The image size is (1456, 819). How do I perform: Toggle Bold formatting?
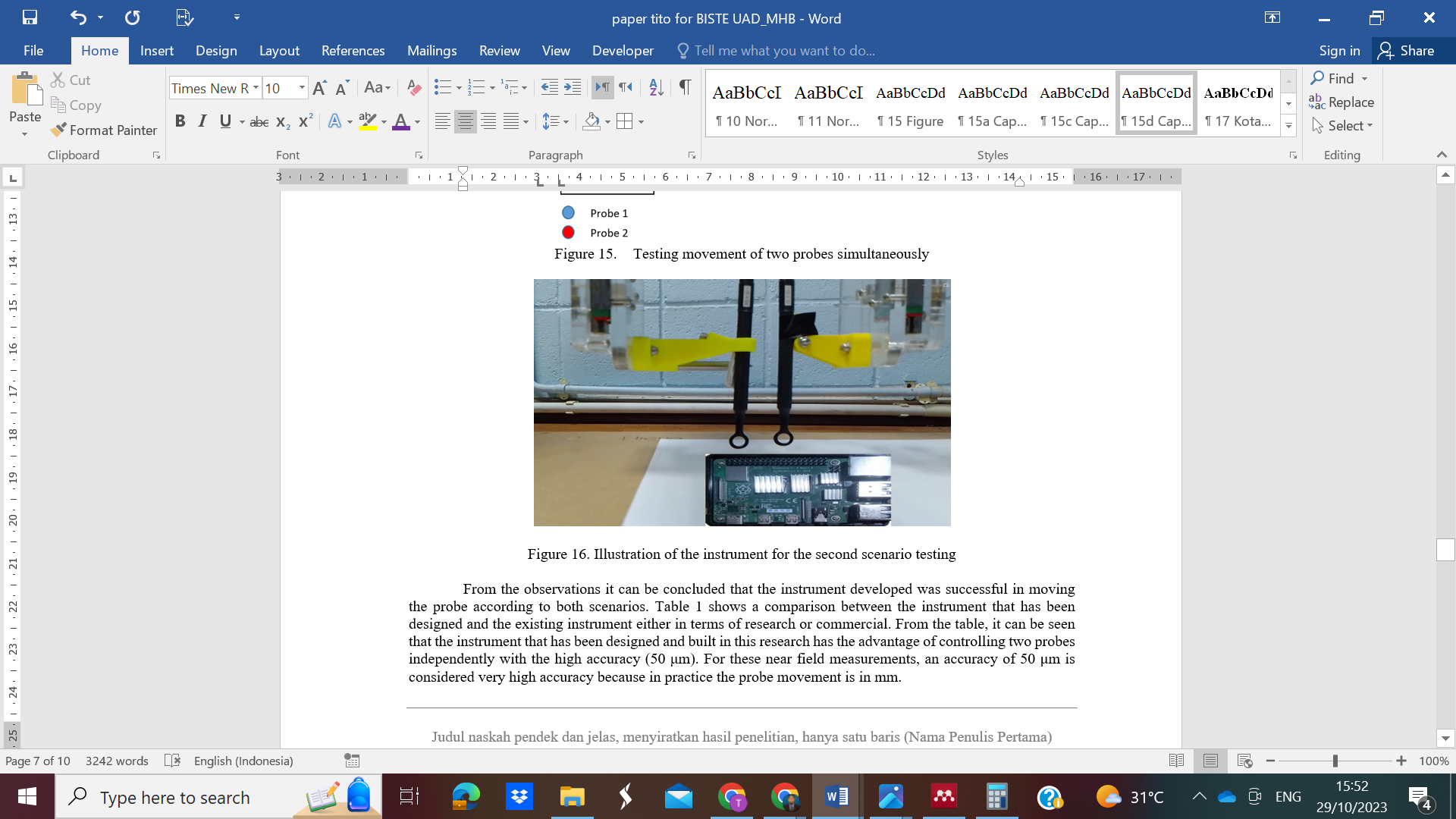point(180,121)
